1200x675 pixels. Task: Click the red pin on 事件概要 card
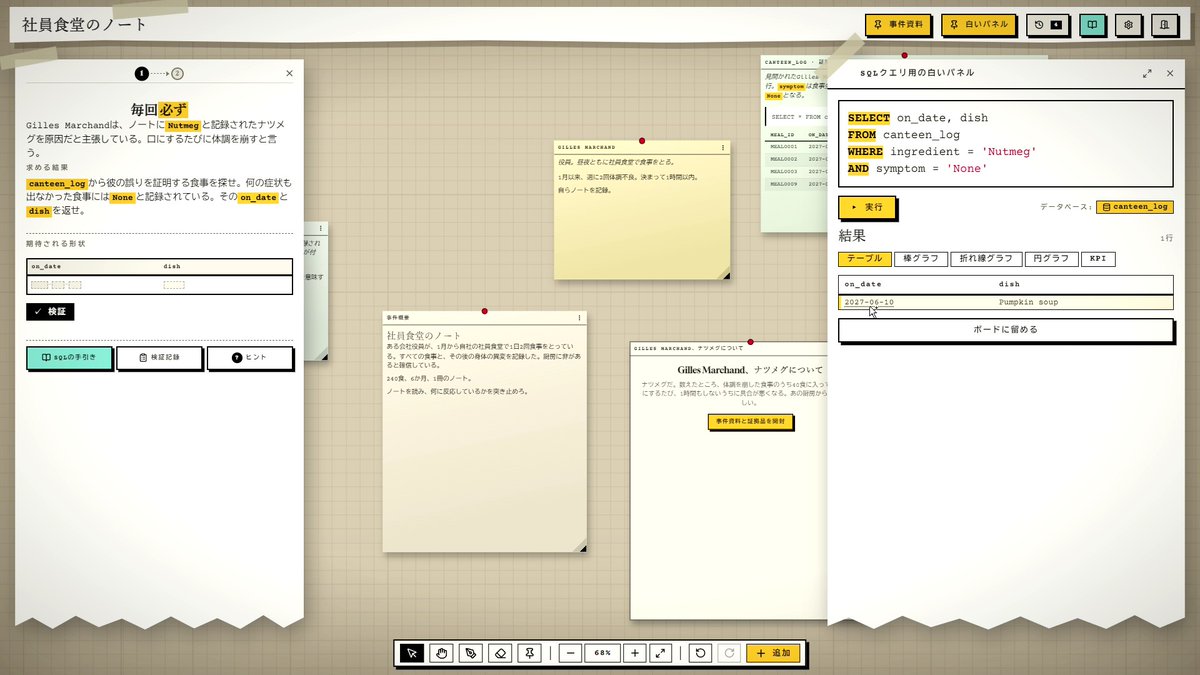485,311
